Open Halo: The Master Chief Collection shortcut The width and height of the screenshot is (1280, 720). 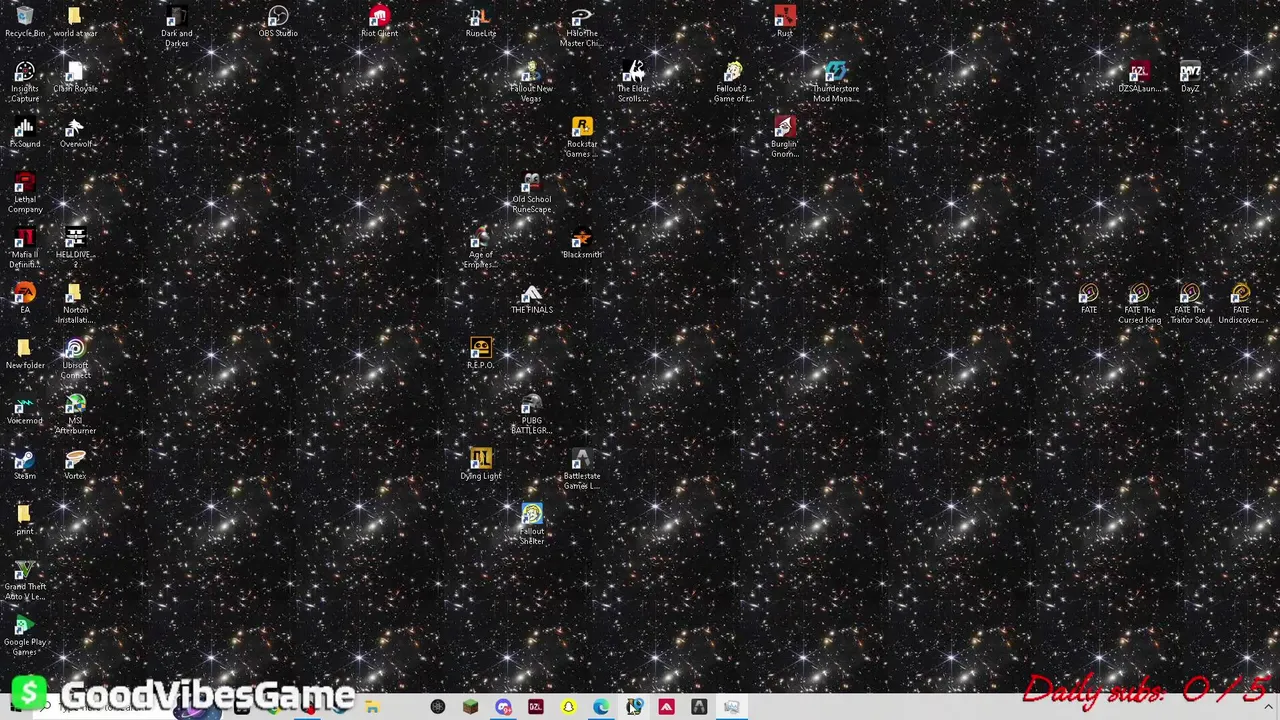point(582,26)
